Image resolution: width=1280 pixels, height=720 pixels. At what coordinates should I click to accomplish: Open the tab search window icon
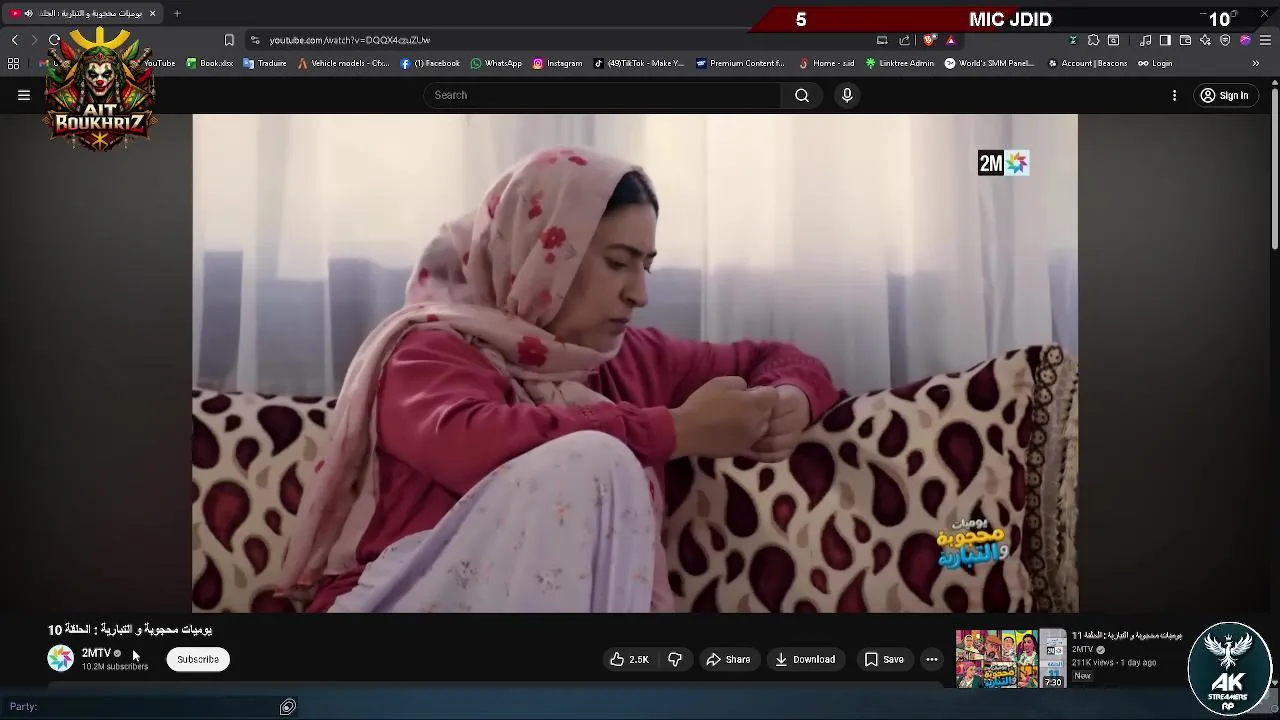(1113, 40)
